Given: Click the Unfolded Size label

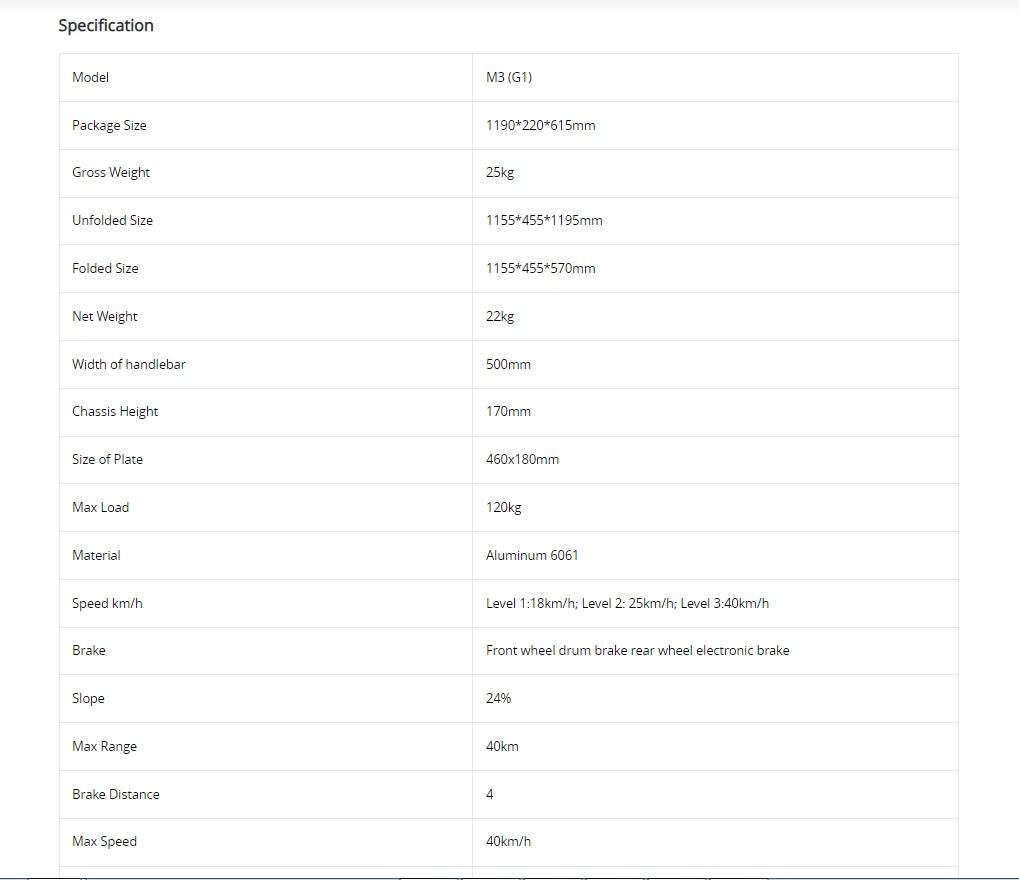Looking at the screenshot, I should (x=112, y=220).
